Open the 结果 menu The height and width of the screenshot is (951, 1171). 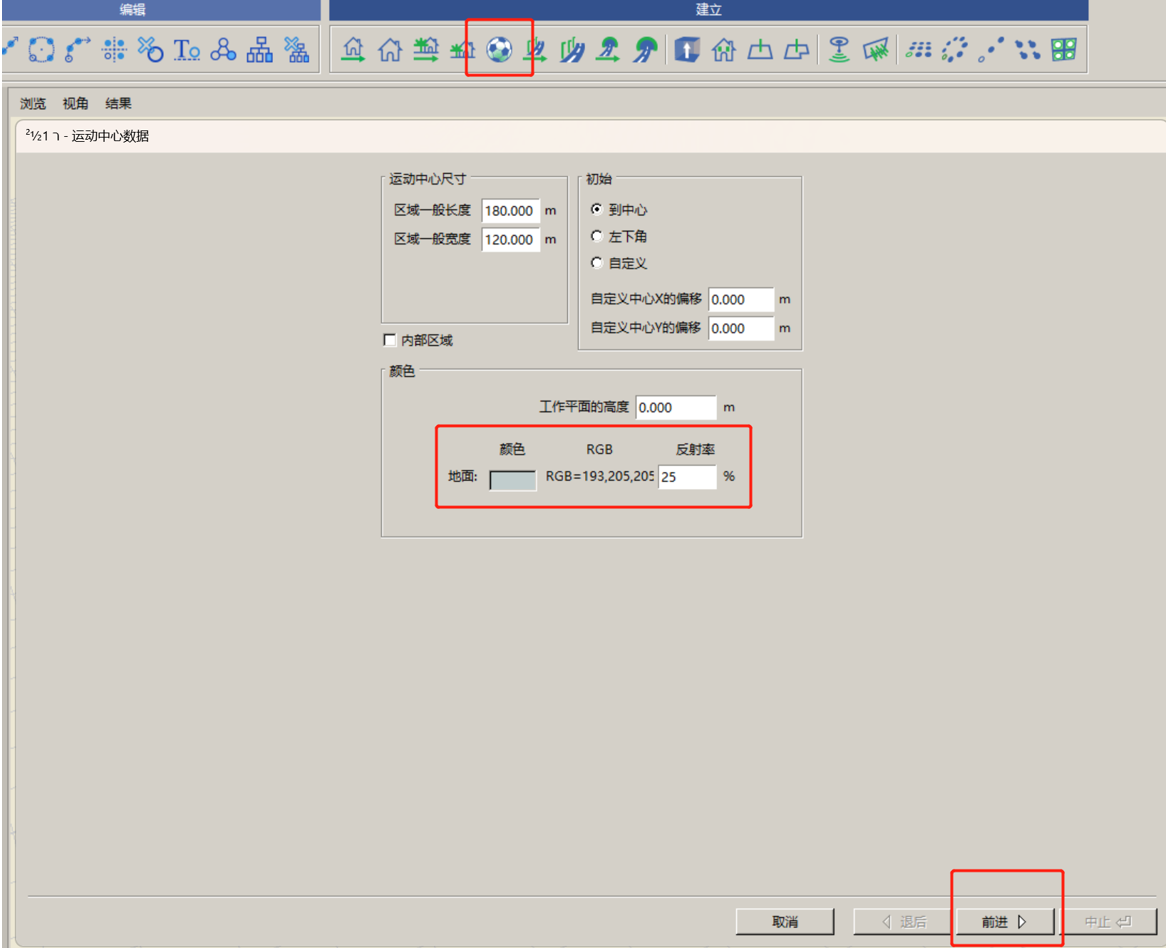tap(118, 103)
